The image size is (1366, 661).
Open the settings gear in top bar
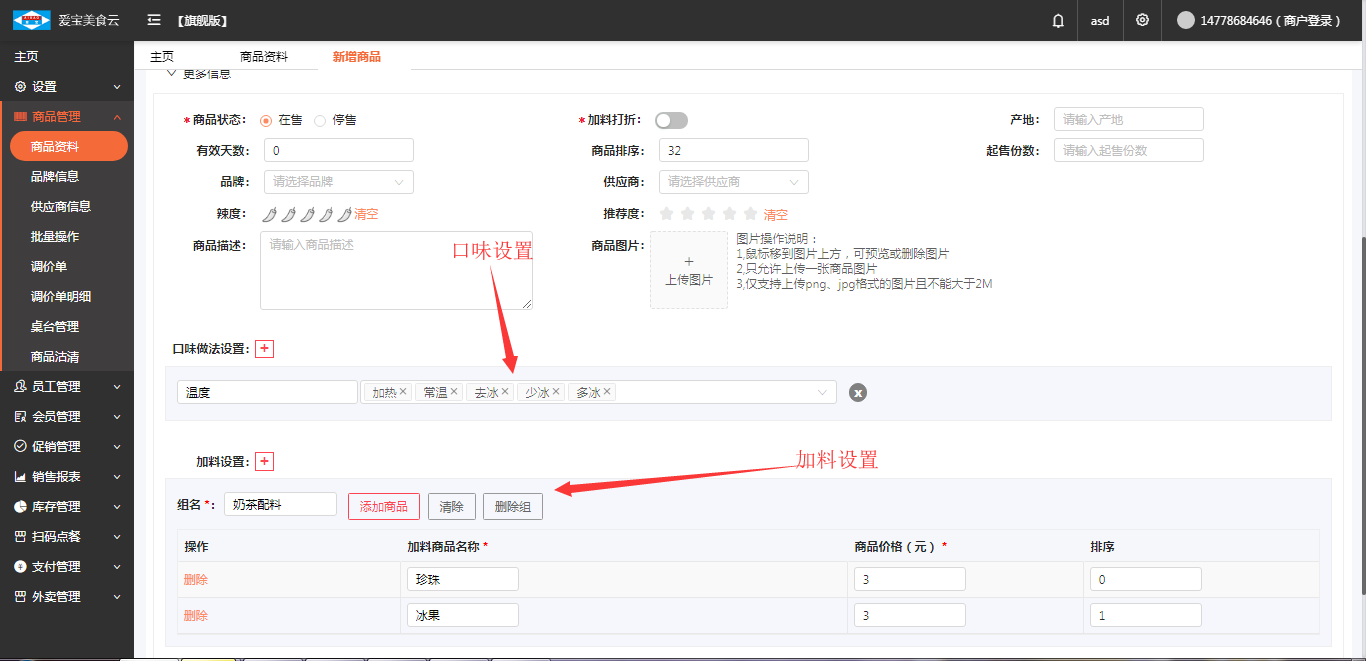click(1142, 21)
